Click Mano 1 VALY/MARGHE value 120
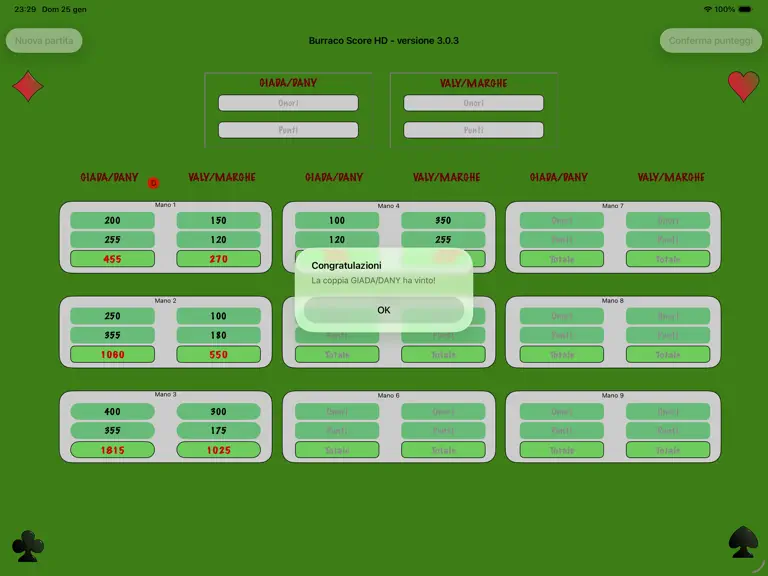Image resolution: width=768 pixels, height=576 pixels. (218, 240)
